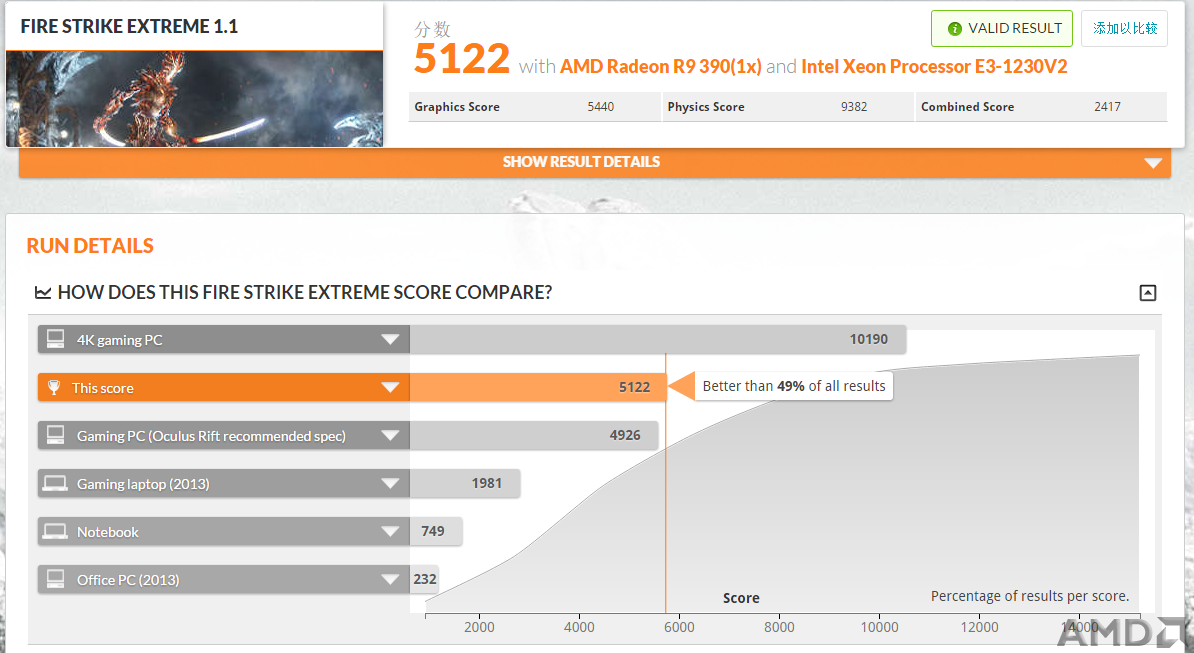Click the trophy icon on This score row
1194x653 pixels.
coord(54,387)
